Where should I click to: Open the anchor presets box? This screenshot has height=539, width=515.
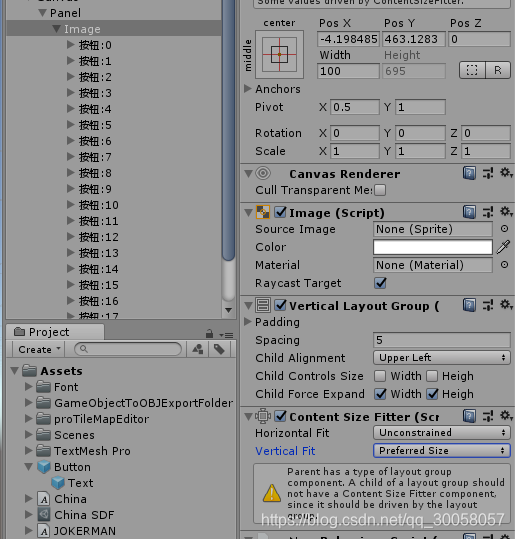pos(280,55)
